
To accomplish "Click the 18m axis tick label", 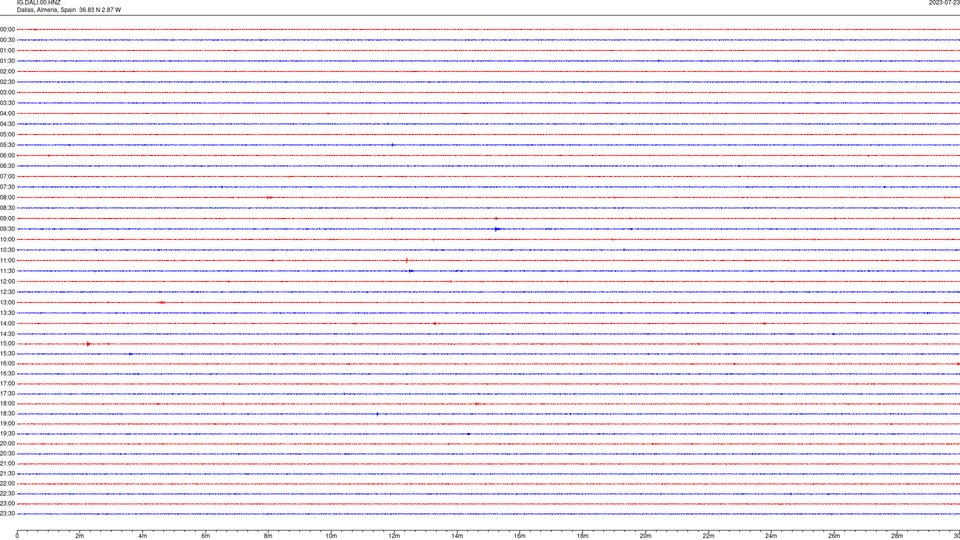I will (582, 536).
